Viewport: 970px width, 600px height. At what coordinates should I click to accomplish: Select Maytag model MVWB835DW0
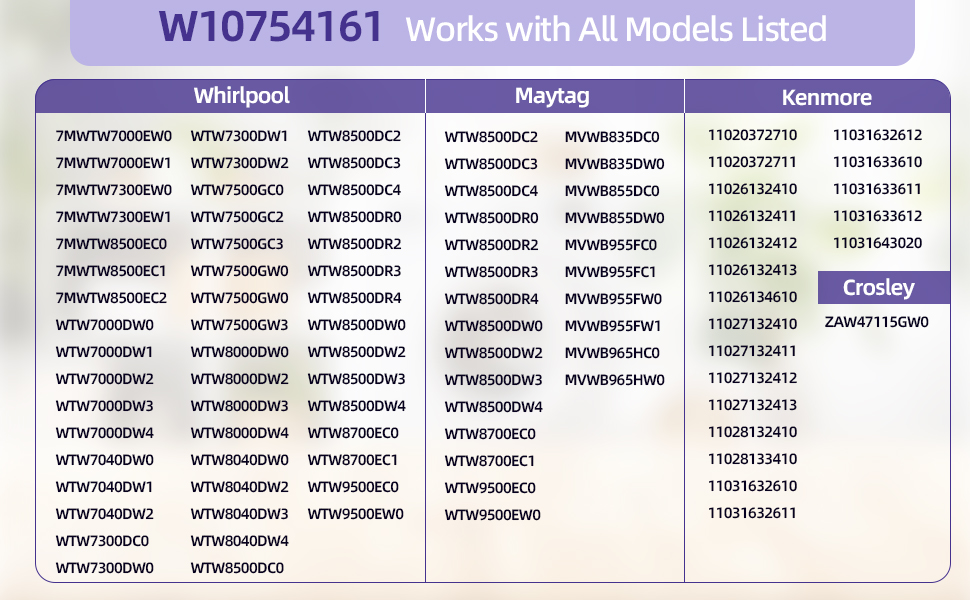tap(614, 164)
